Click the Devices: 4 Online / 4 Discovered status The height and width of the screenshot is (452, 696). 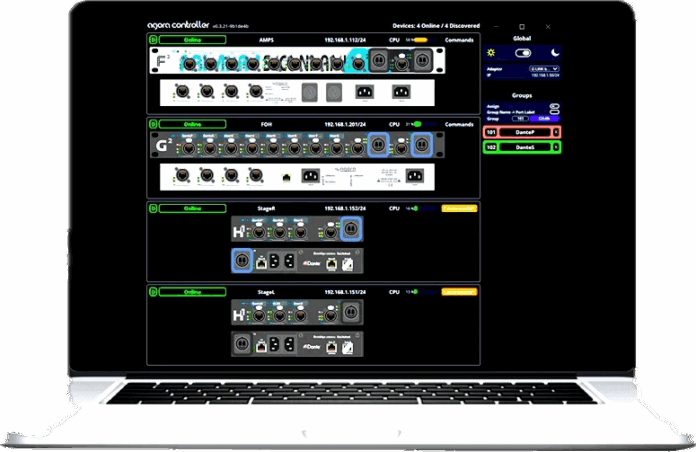(436, 26)
